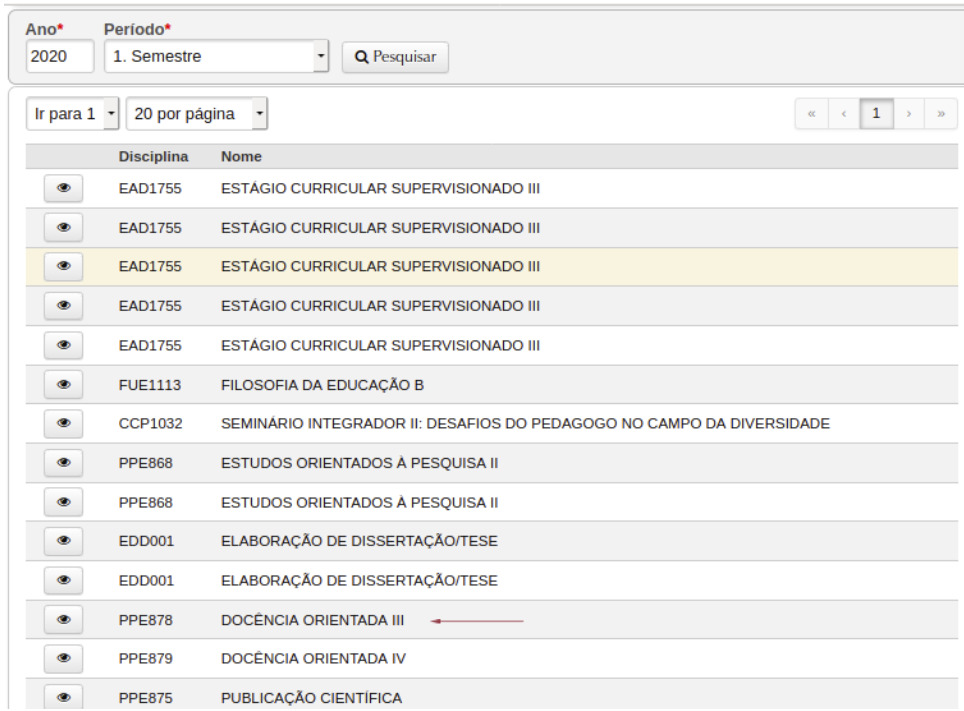Go to next page arrow
The image size is (964, 711).
pos(908,114)
